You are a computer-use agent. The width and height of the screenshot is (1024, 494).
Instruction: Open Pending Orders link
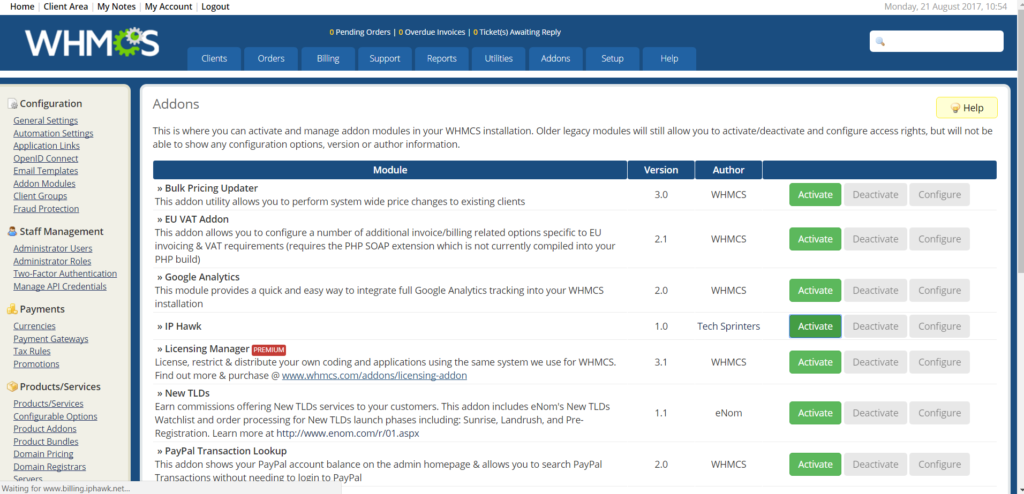click(x=360, y=32)
